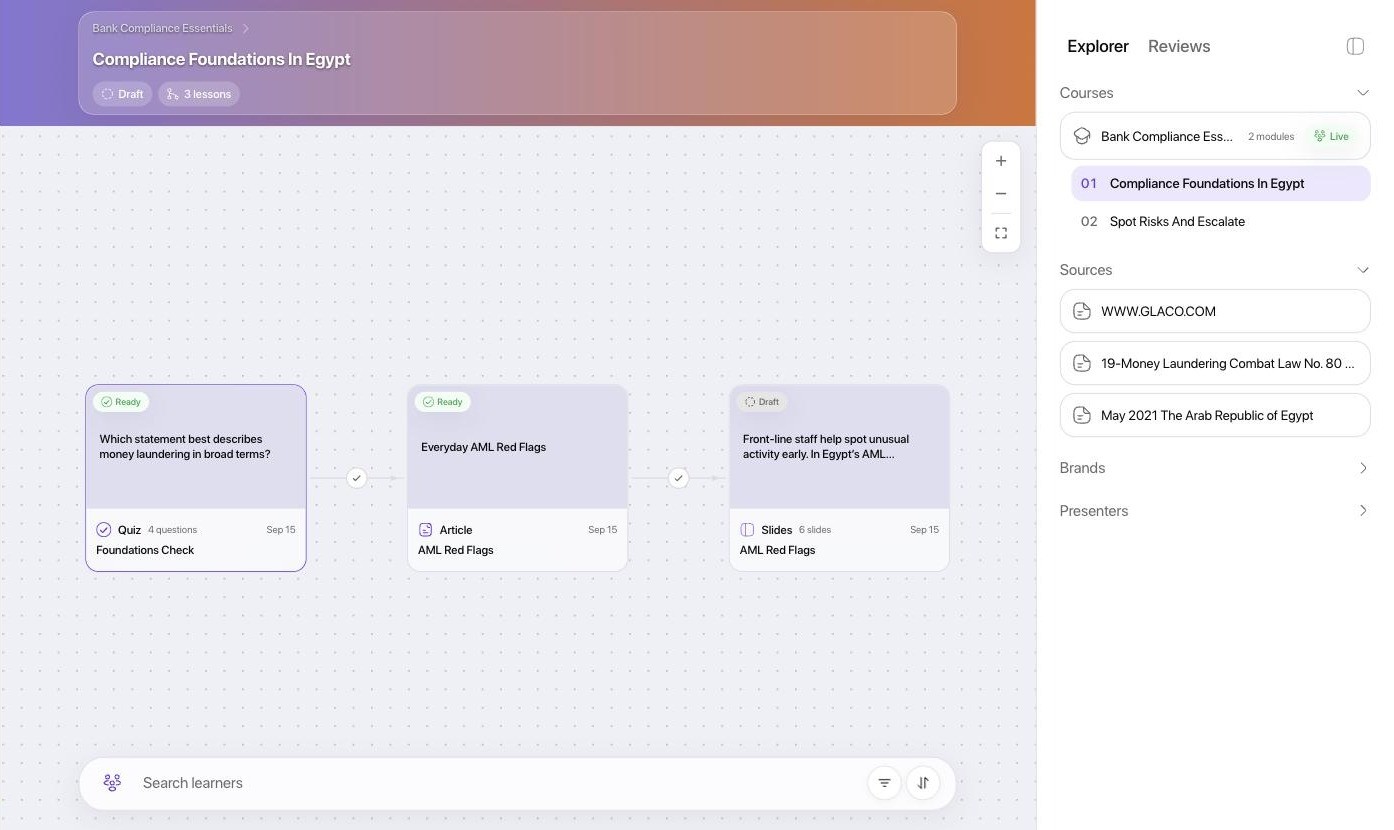Open the filter learners icon

pos(884,783)
